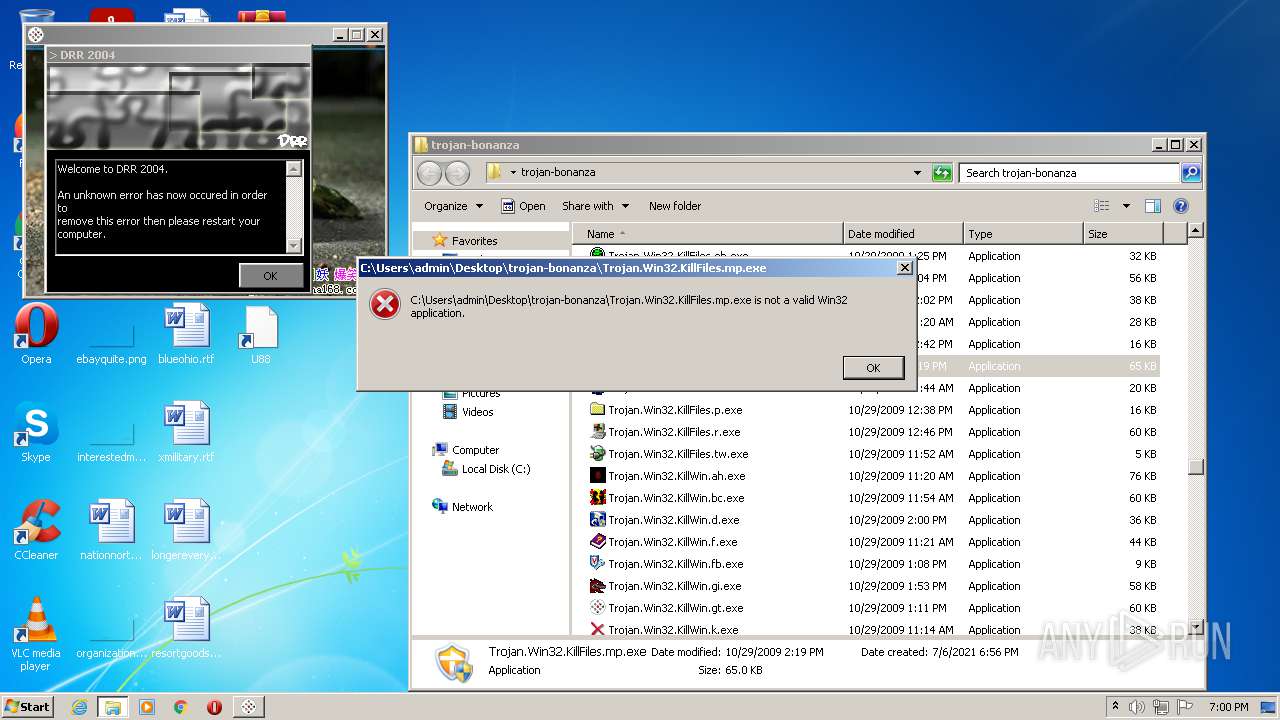Click the address bar refresh icon
Image resolution: width=1280 pixels, height=720 pixels.
(942, 173)
